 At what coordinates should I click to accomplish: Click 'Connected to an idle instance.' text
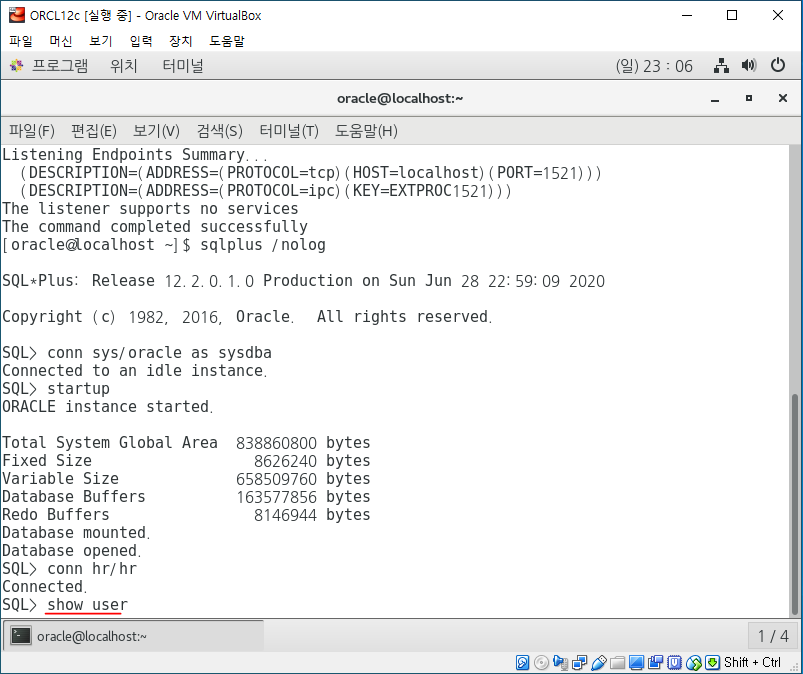tap(134, 370)
